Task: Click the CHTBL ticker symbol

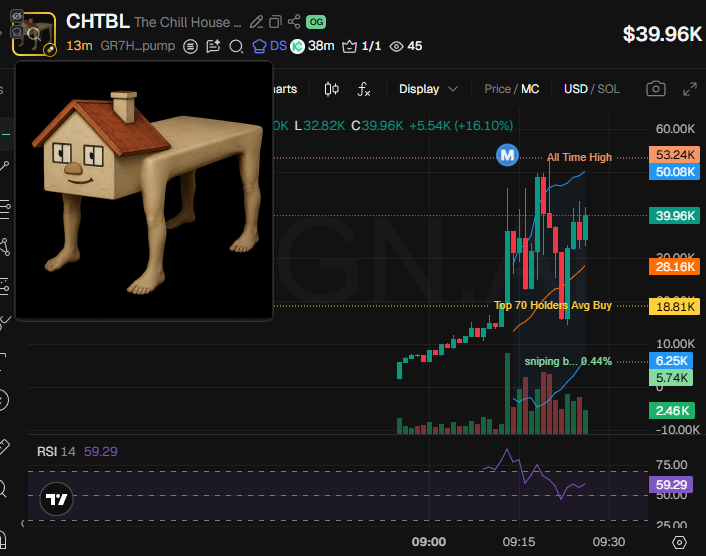Action: pyautogui.click(x=98, y=21)
